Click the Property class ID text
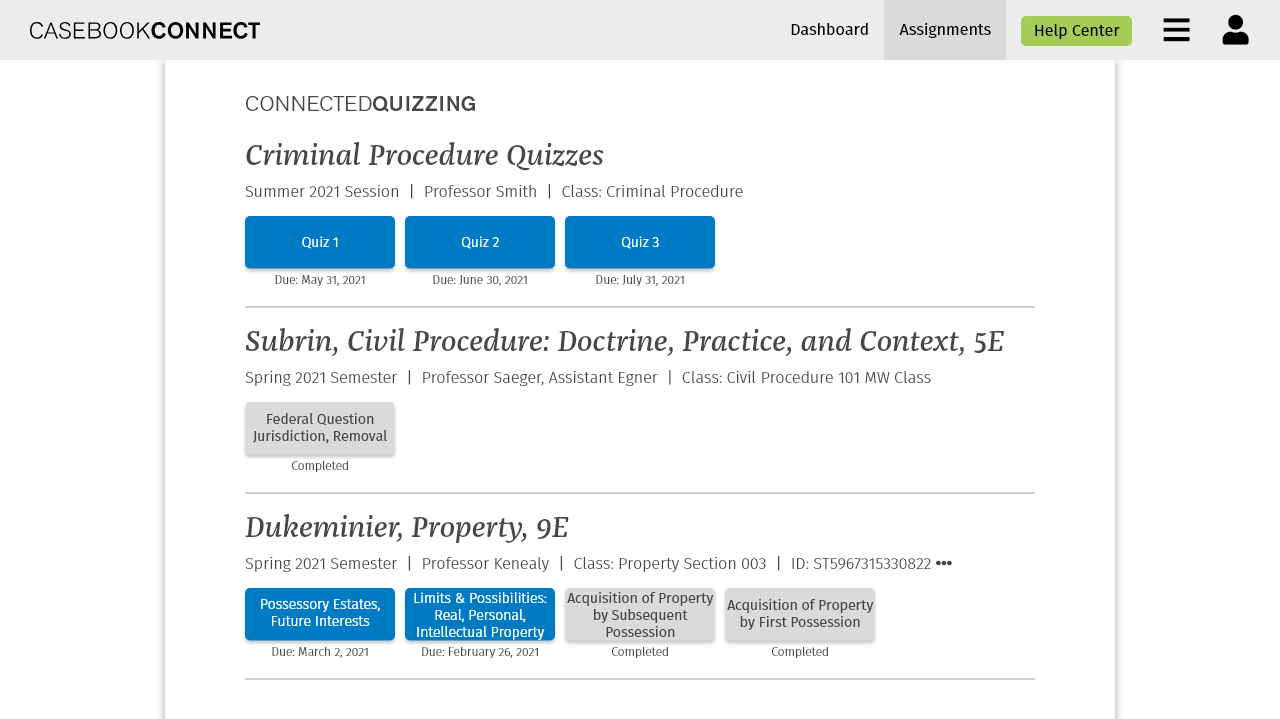Screen dimensions: 1280x719 coord(860,564)
